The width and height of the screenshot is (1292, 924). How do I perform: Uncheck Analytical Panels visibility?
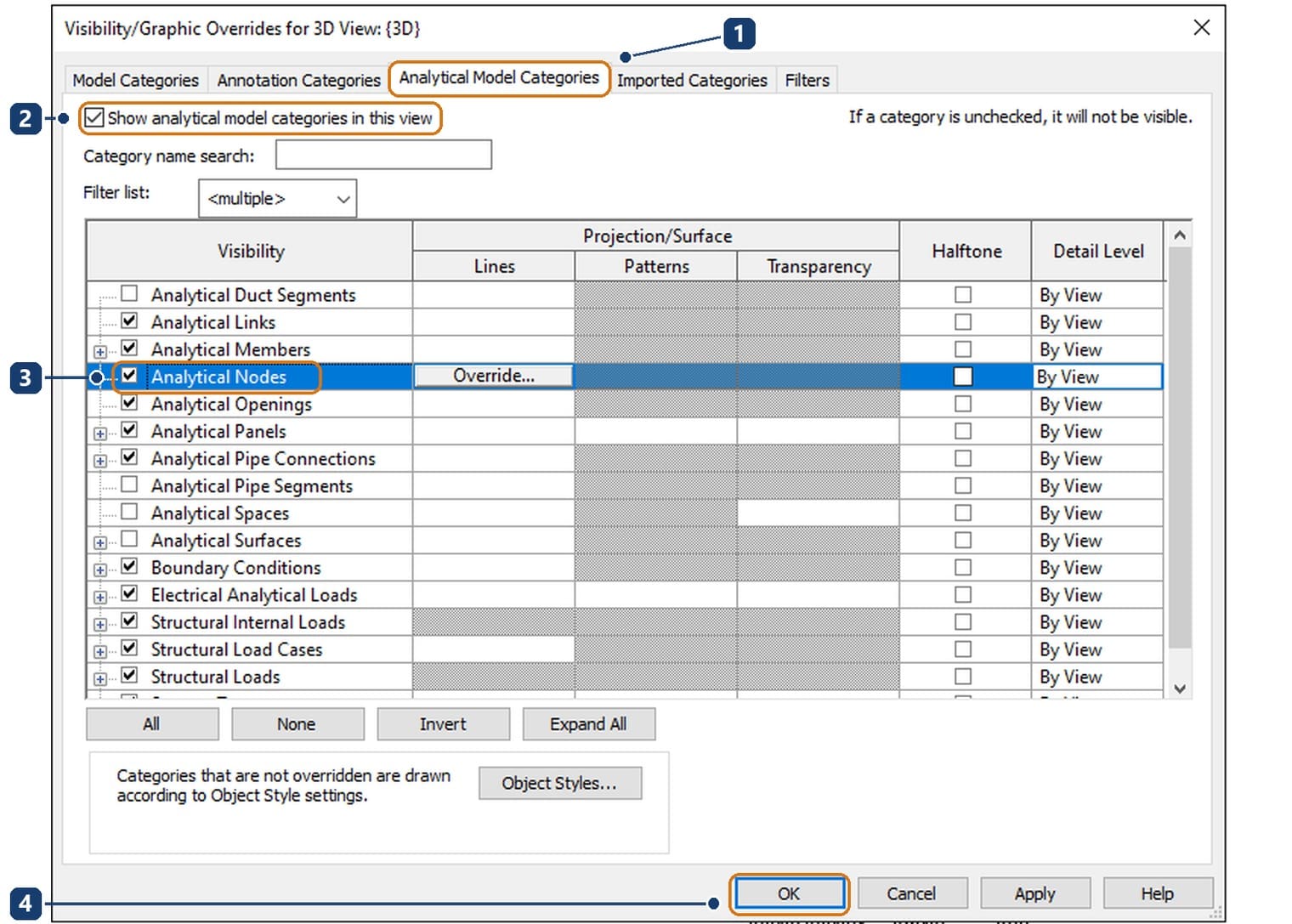click(129, 430)
